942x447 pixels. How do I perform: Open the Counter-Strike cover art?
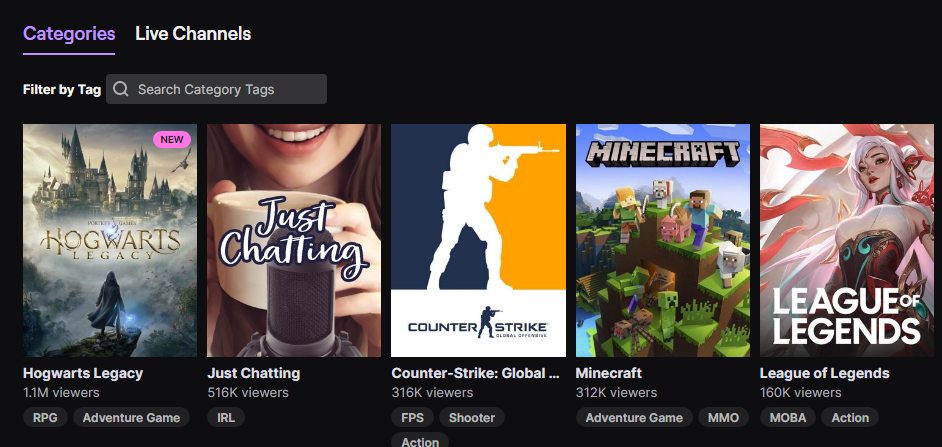coord(478,240)
